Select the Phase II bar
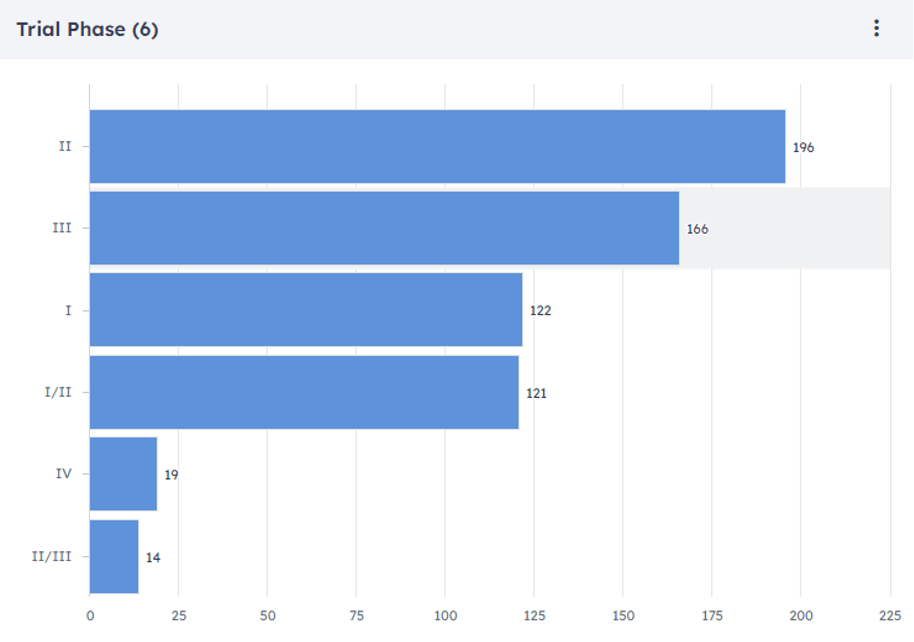This screenshot has width=914, height=642. pyautogui.click(x=437, y=147)
